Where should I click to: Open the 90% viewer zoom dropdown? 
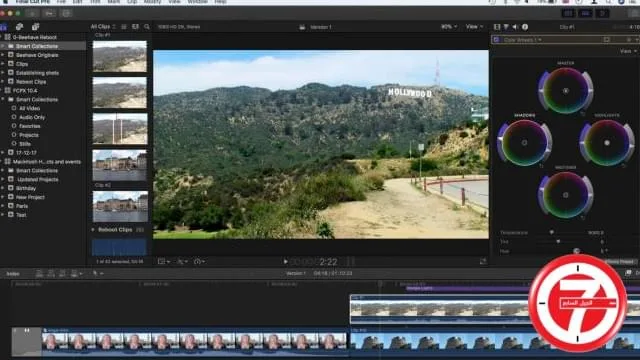tap(449, 27)
